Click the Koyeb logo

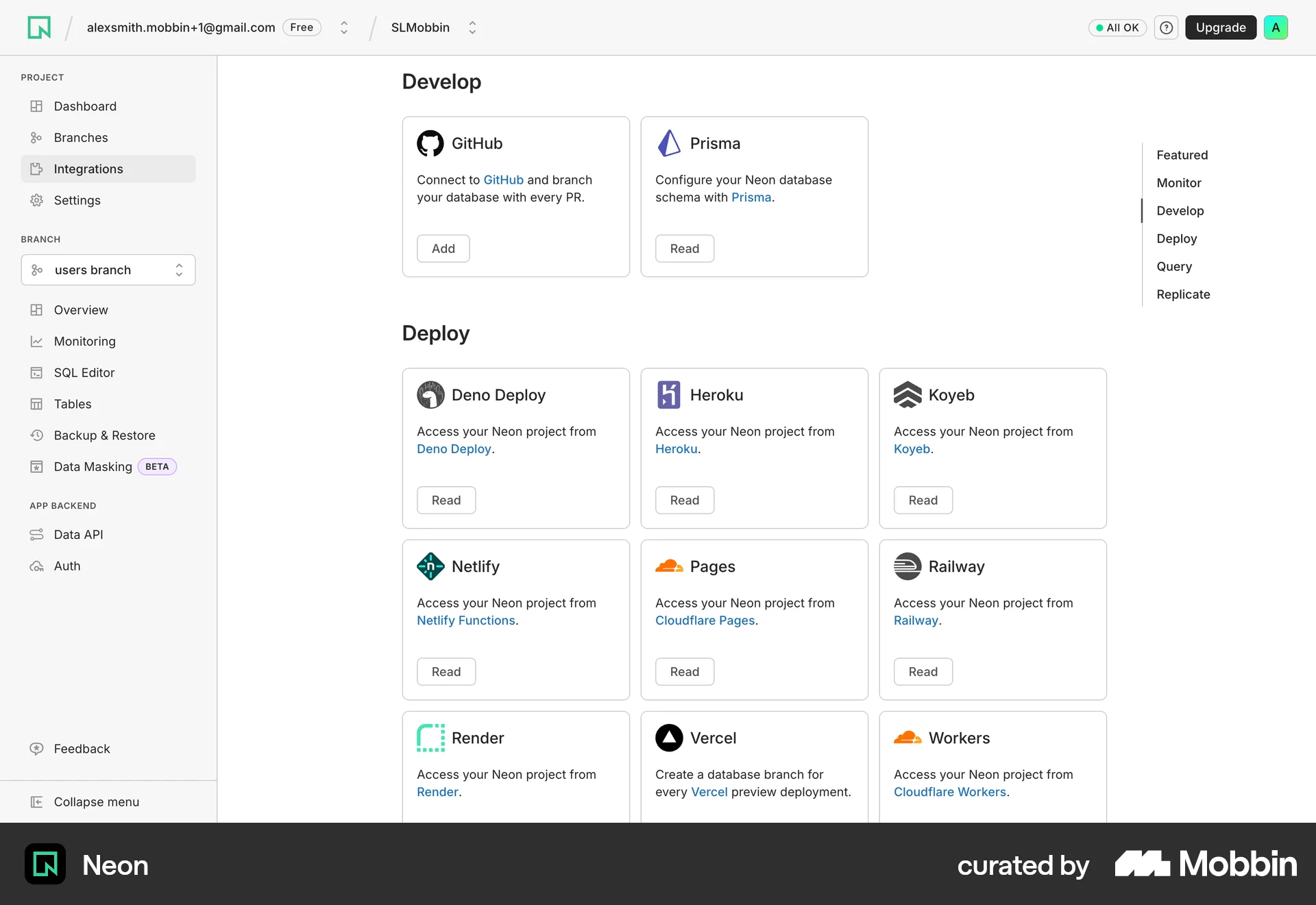(907, 395)
